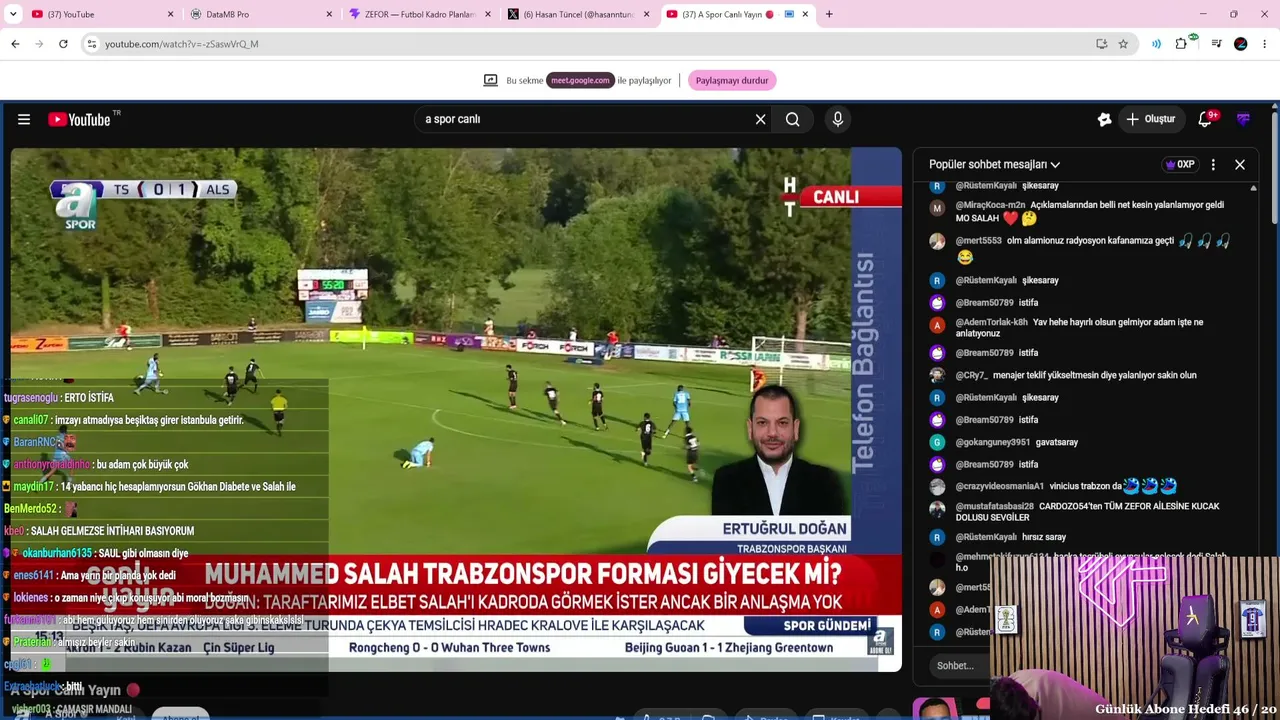The width and height of the screenshot is (1280, 720).
Task: Run the search with the magnifier button
Action: 792,119
